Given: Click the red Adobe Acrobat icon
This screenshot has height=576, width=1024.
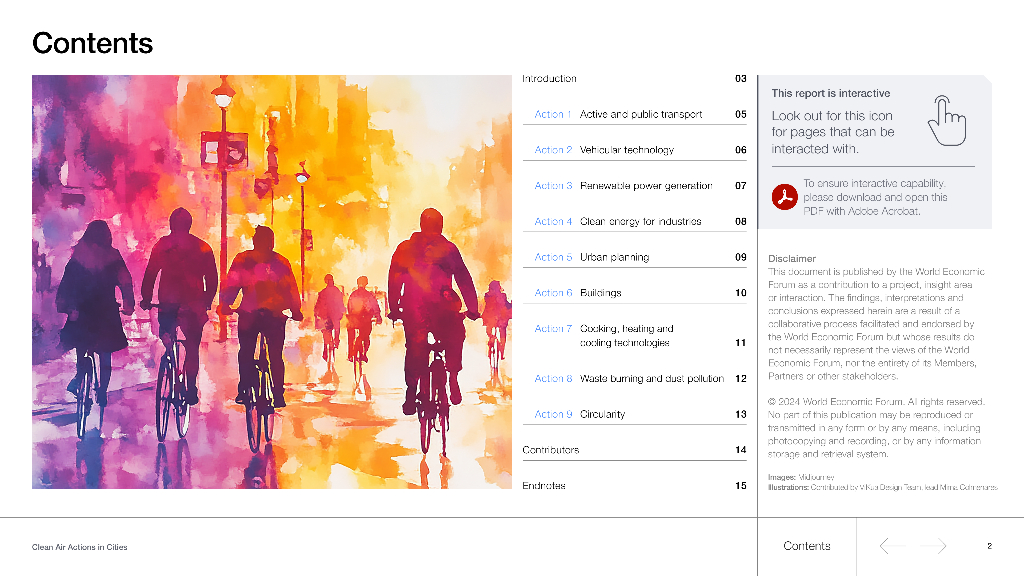Looking at the screenshot, I should tap(784, 197).
